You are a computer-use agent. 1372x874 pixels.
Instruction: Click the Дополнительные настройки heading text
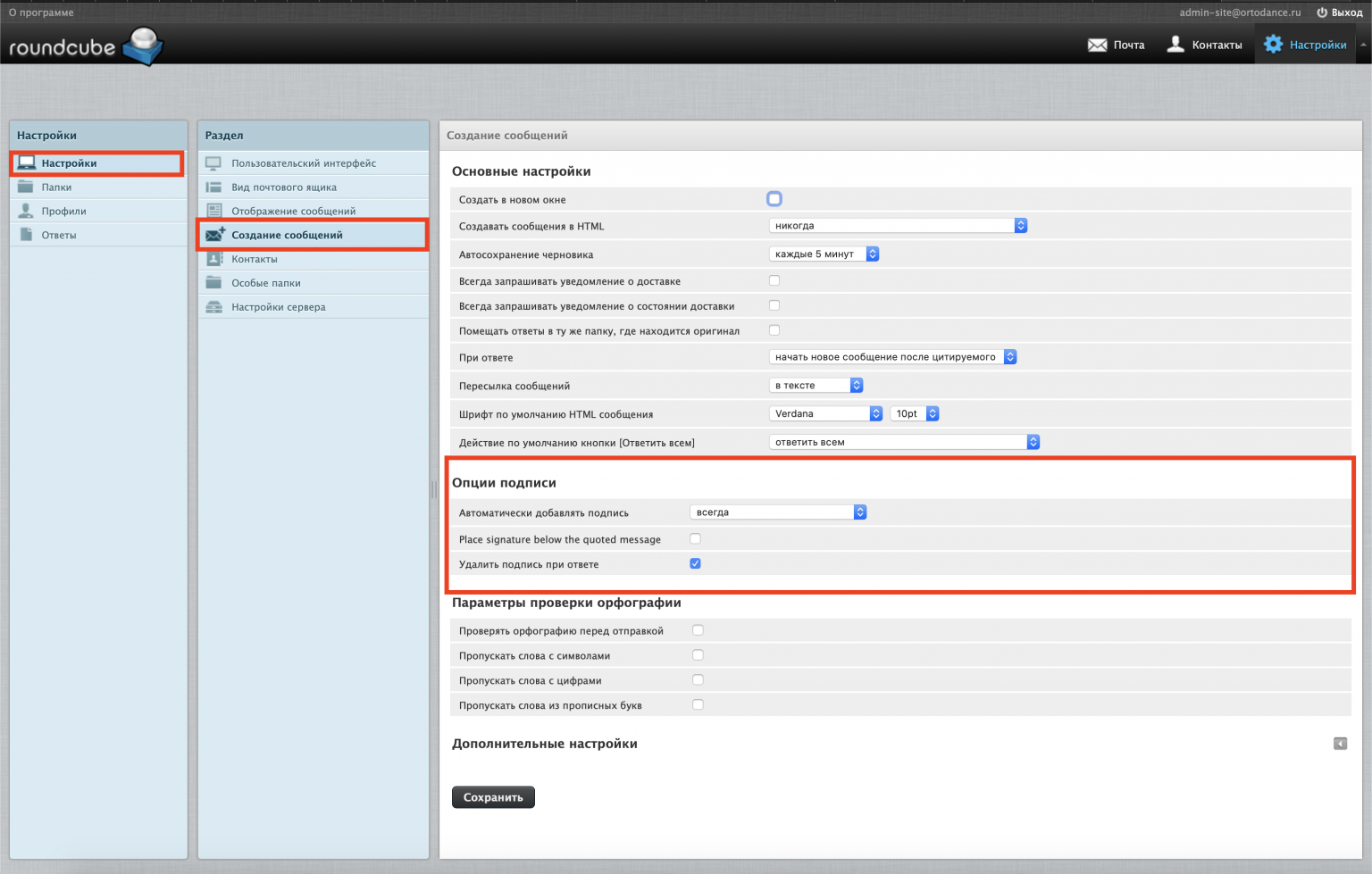point(545,744)
